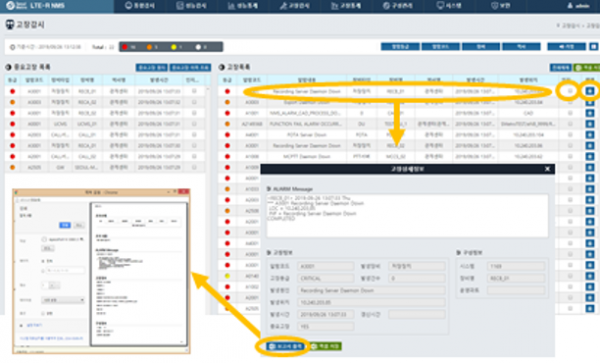
Task: Click the A2505 cell in important-fault list
Action: (34, 167)
